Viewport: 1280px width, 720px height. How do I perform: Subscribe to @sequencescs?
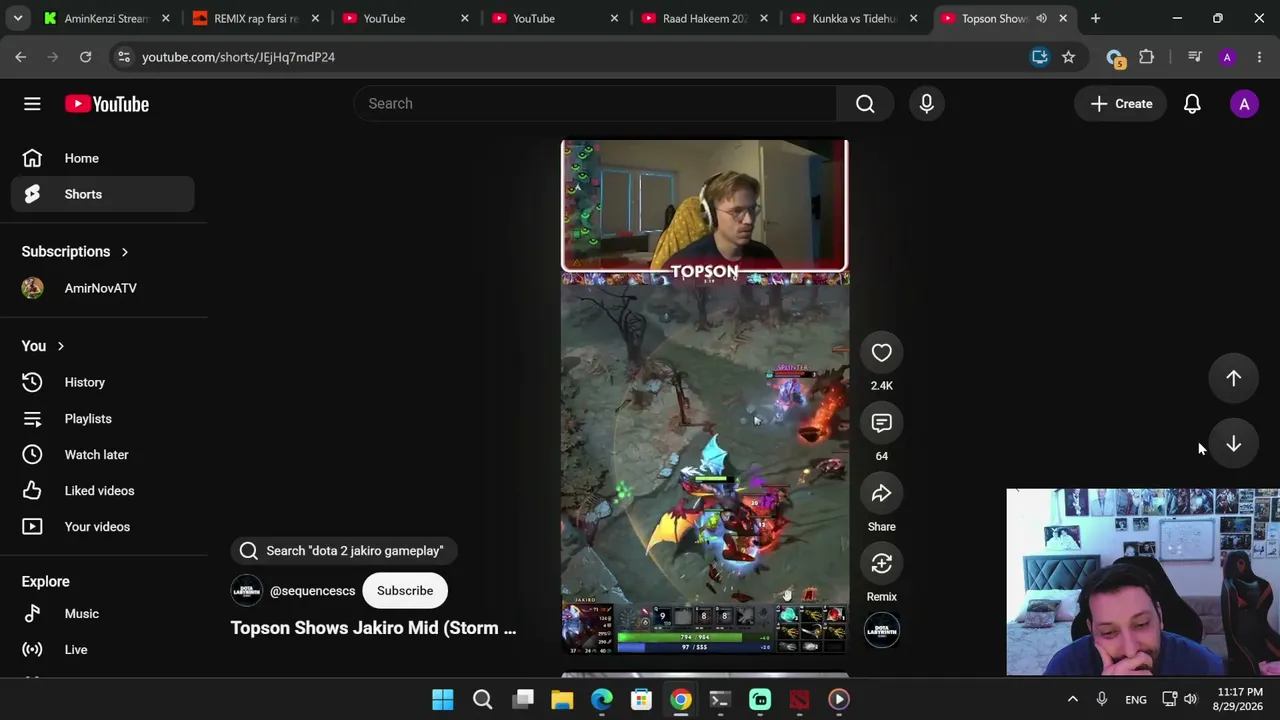(x=405, y=591)
